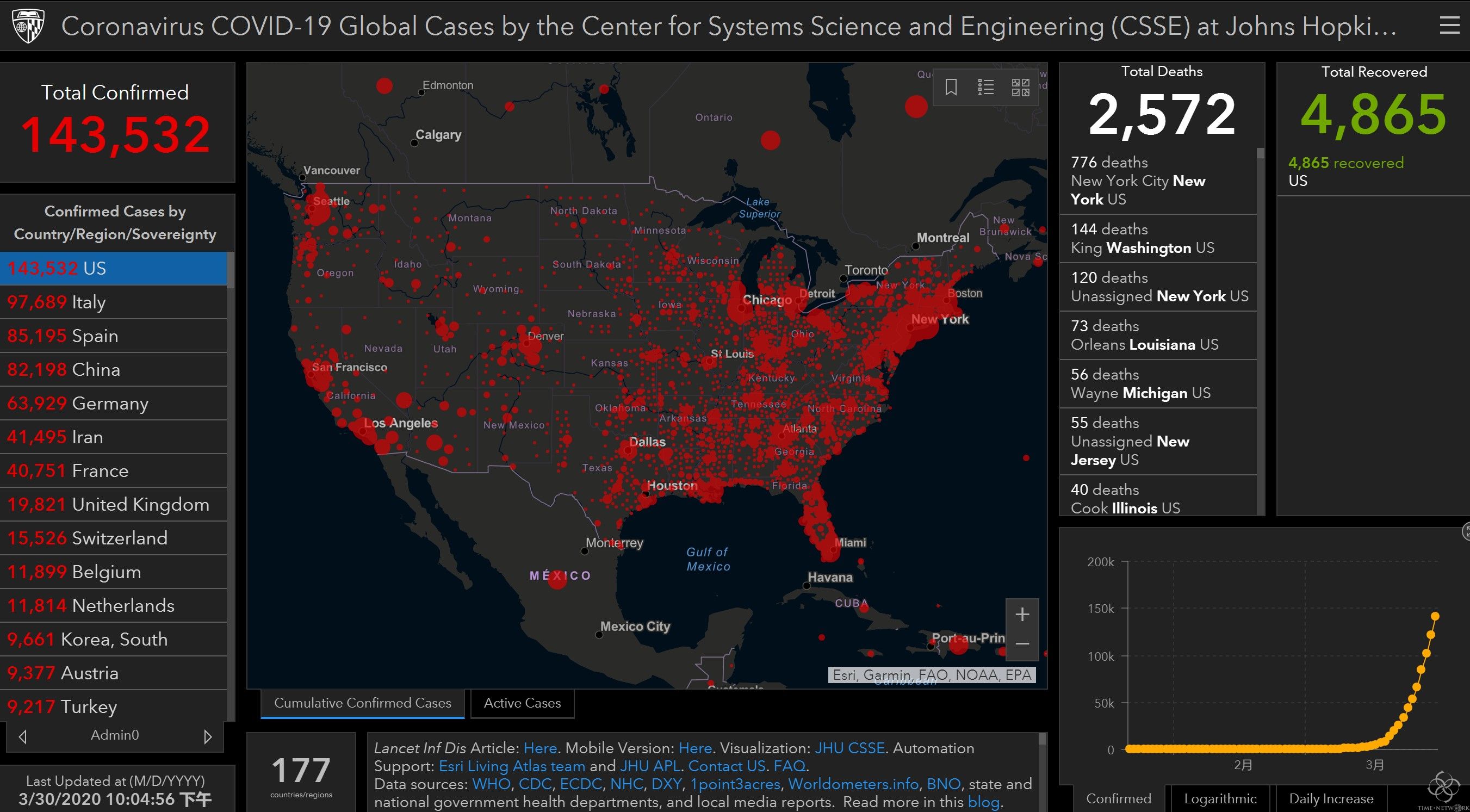Switch to Active Cases map tab
The height and width of the screenshot is (812, 1470).
pos(522,703)
